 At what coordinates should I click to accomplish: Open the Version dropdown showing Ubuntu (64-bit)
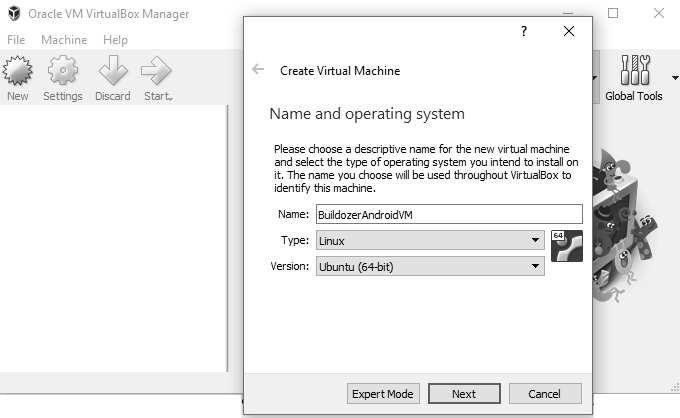pyautogui.click(x=430, y=266)
